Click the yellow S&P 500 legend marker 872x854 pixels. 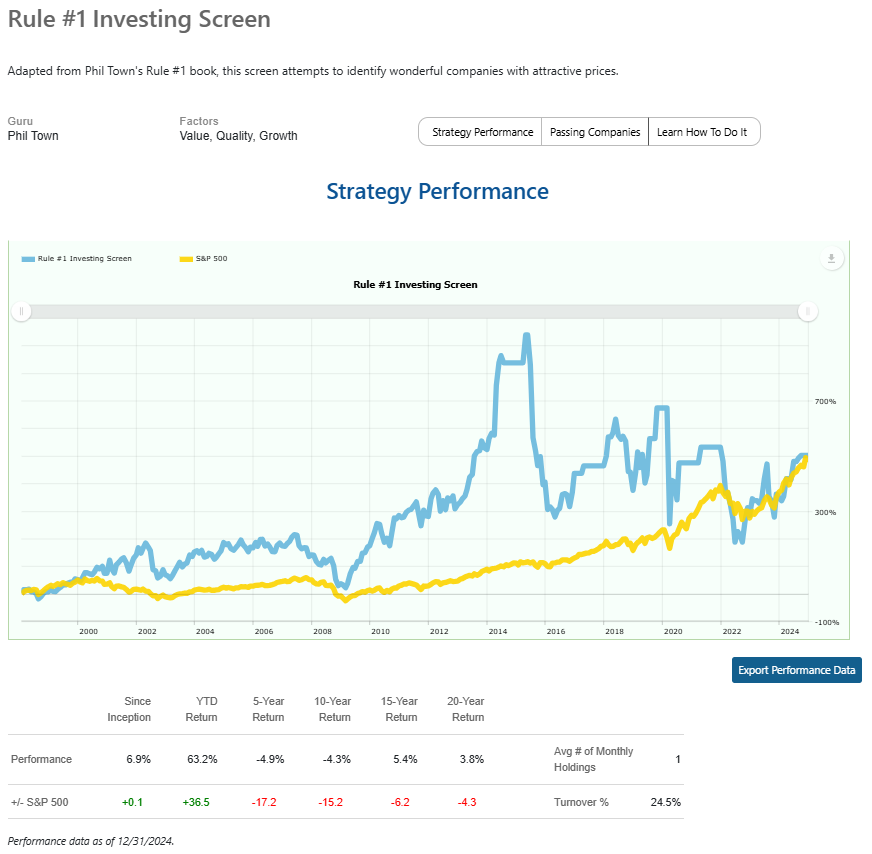(x=186, y=259)
